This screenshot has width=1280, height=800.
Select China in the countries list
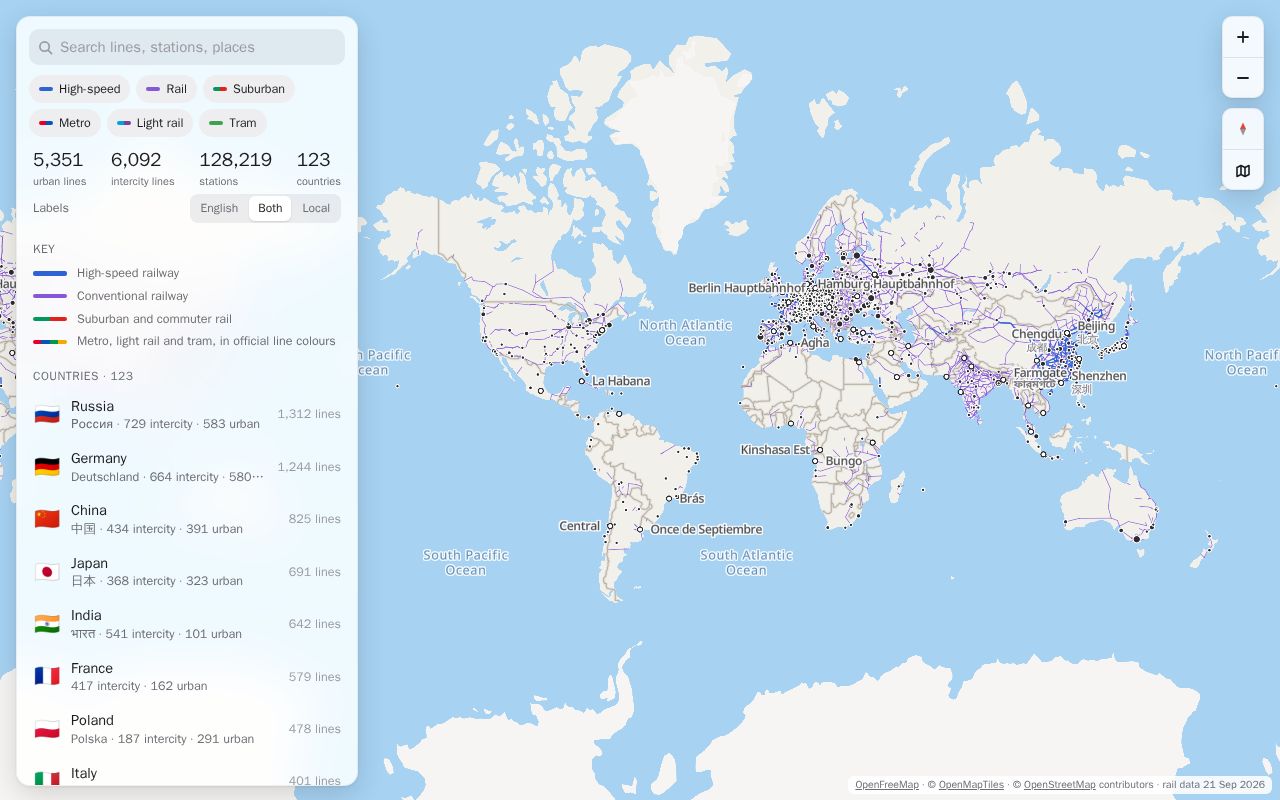(187, 519)
